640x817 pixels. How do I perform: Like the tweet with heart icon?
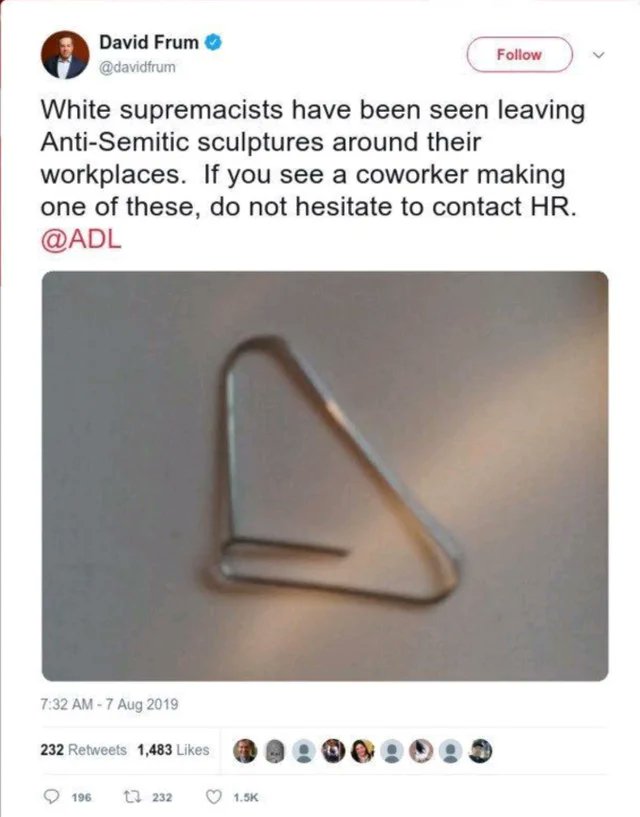click(x=213, y=797)
